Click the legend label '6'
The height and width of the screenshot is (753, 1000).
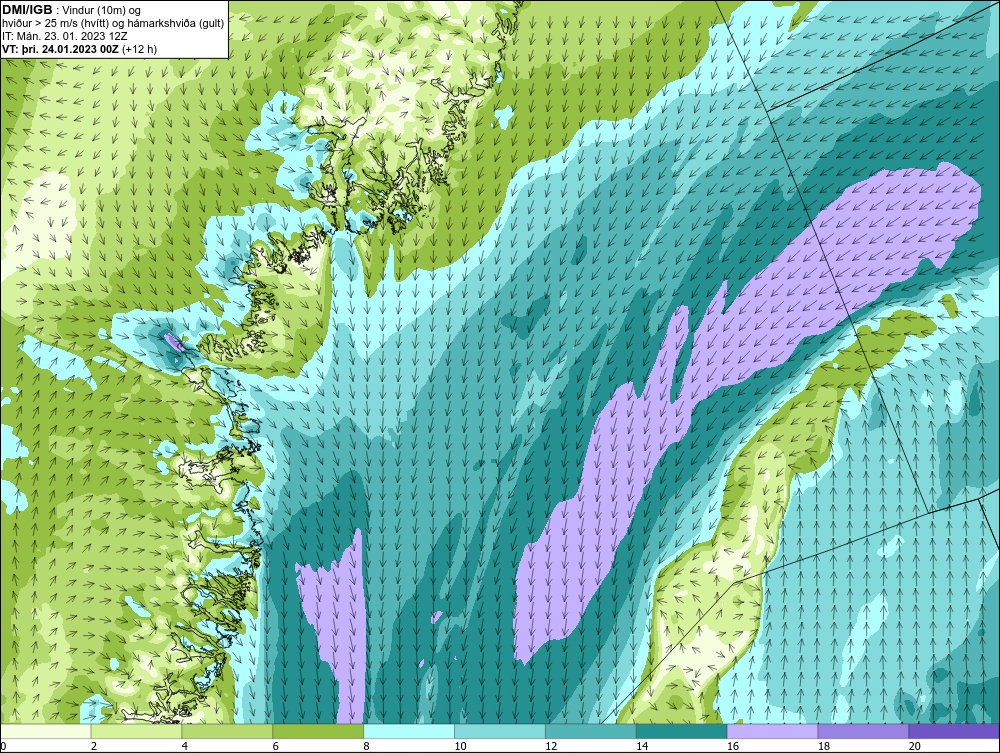coord(276,746)
